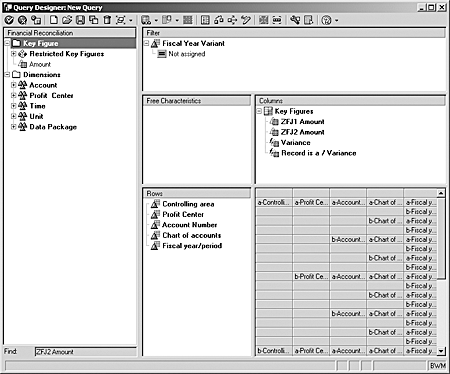Click the 'b-Profit Ce...' preview cell
Viewport: 450px width, 374px height.
[x=311, y=277]
